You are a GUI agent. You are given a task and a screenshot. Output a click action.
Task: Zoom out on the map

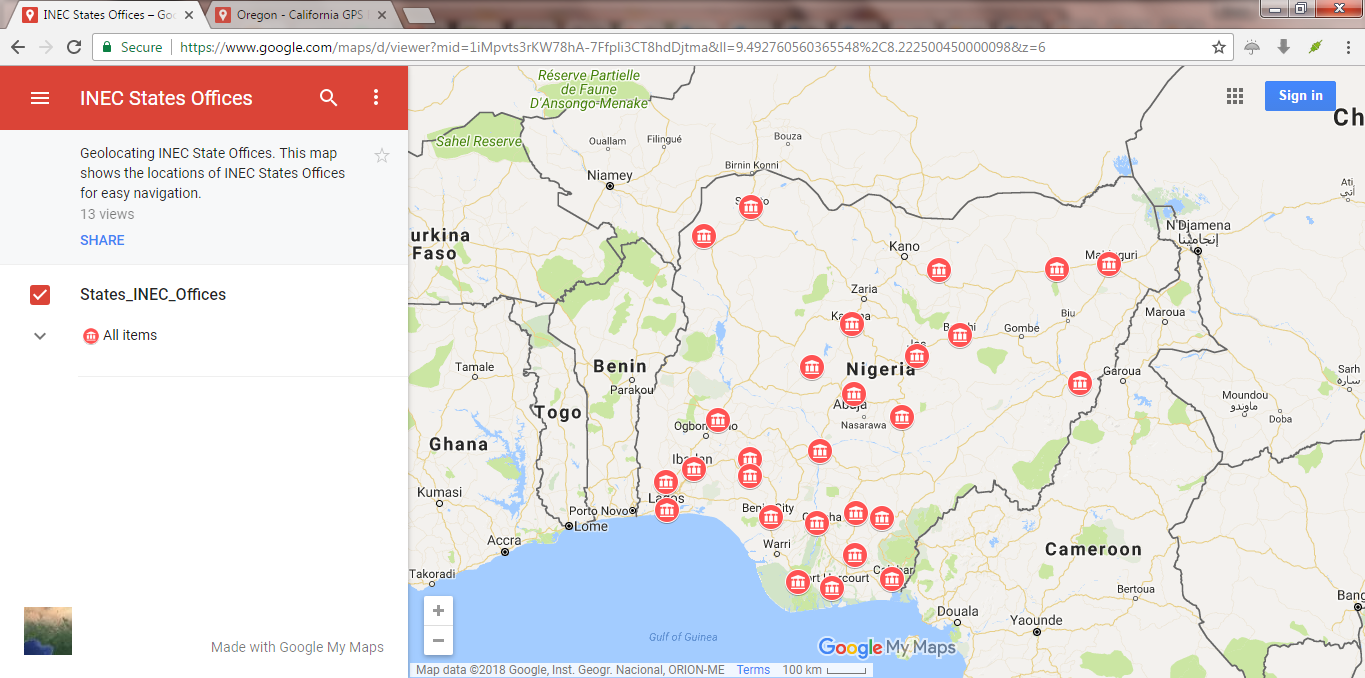438,640
